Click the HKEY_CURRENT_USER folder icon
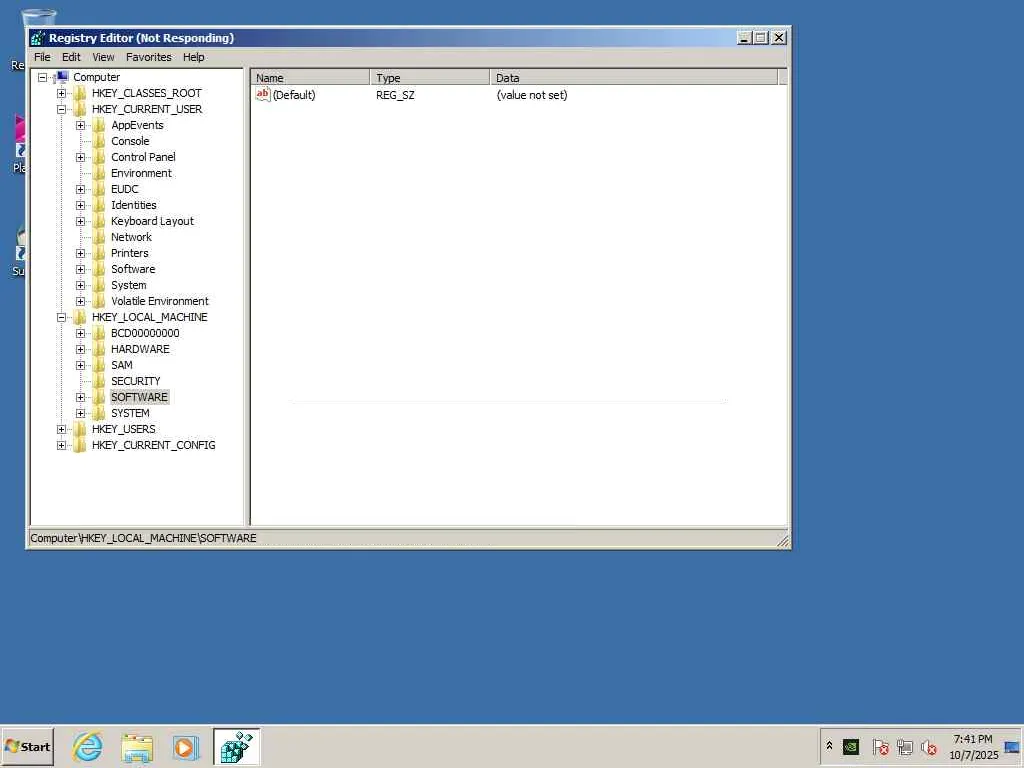Viewport: 1024px width, 768px height. pos(80,109)
